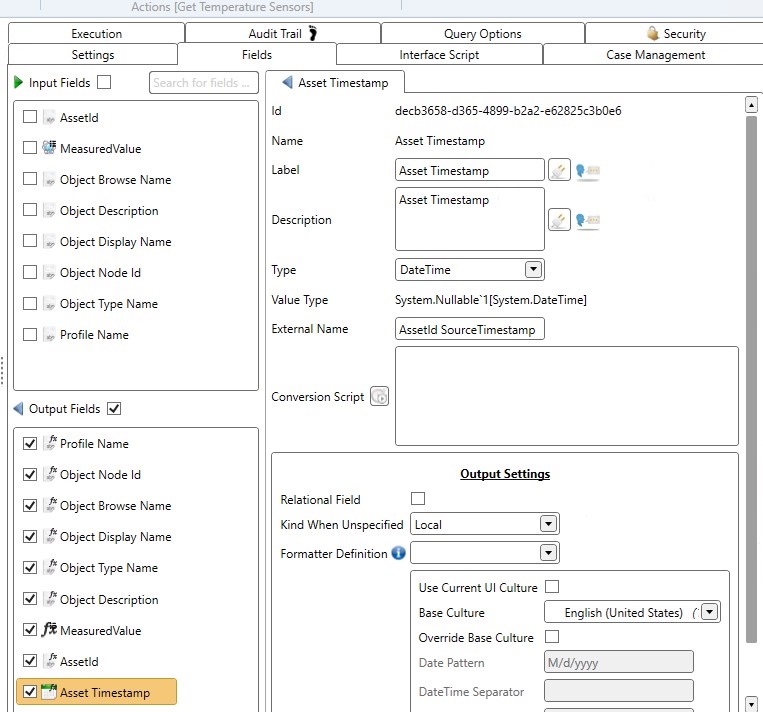This screenshot has height=712, width=763.
Task: Click the Description text area
Action: tap(470, 219)
